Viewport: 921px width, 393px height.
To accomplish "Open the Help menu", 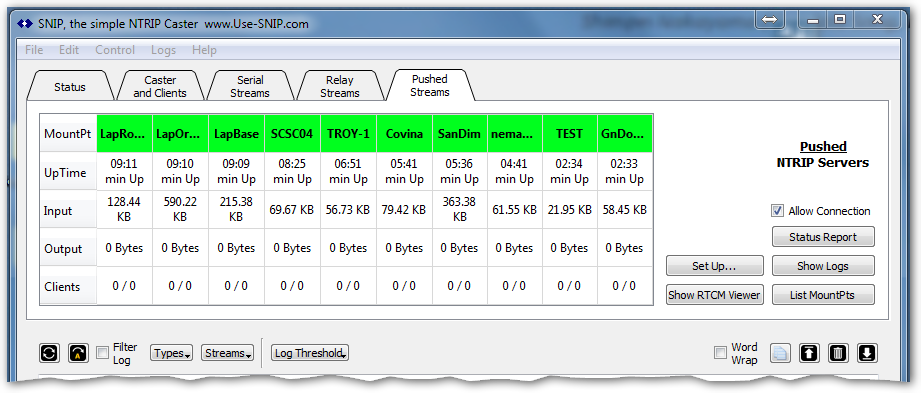I will pos(204,50).
